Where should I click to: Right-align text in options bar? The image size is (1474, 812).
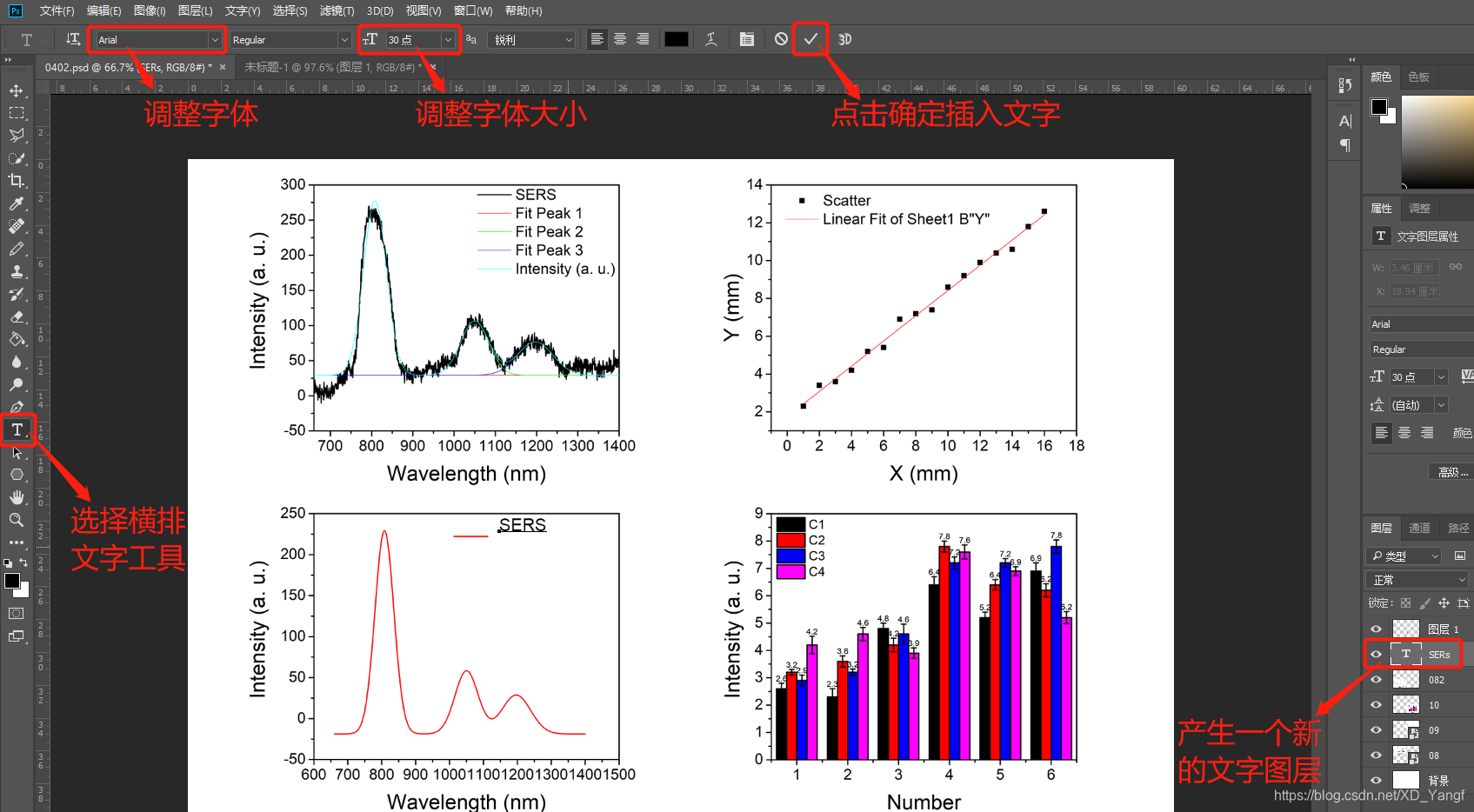(643, 39)
